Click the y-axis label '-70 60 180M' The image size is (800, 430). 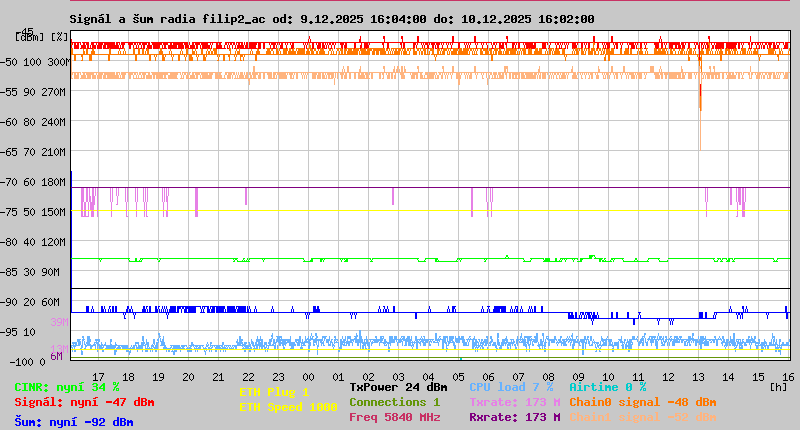[x=33, y=182]
